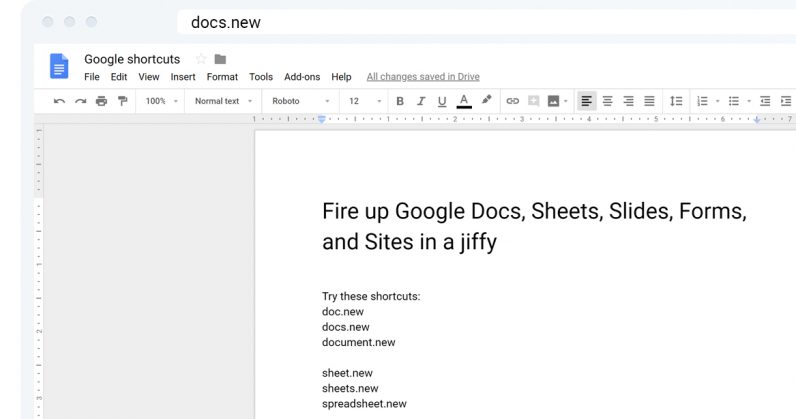Click the docs.new line in the document body
Screen dimensions: 796x419
point(346,327)
